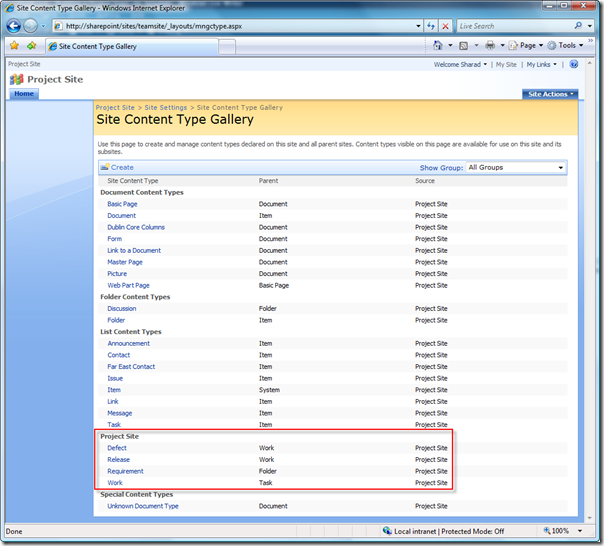
Task: Open the Dublin Core Columns content type
Action: coord(136,227)
